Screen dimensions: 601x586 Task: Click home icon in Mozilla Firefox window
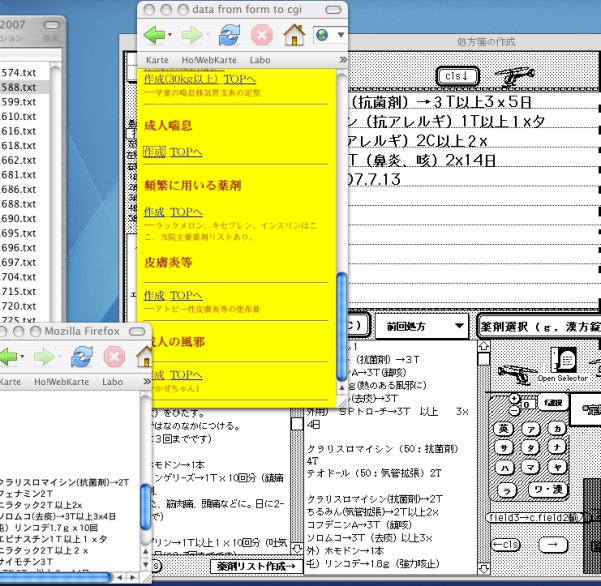click(x=145, y=356)
